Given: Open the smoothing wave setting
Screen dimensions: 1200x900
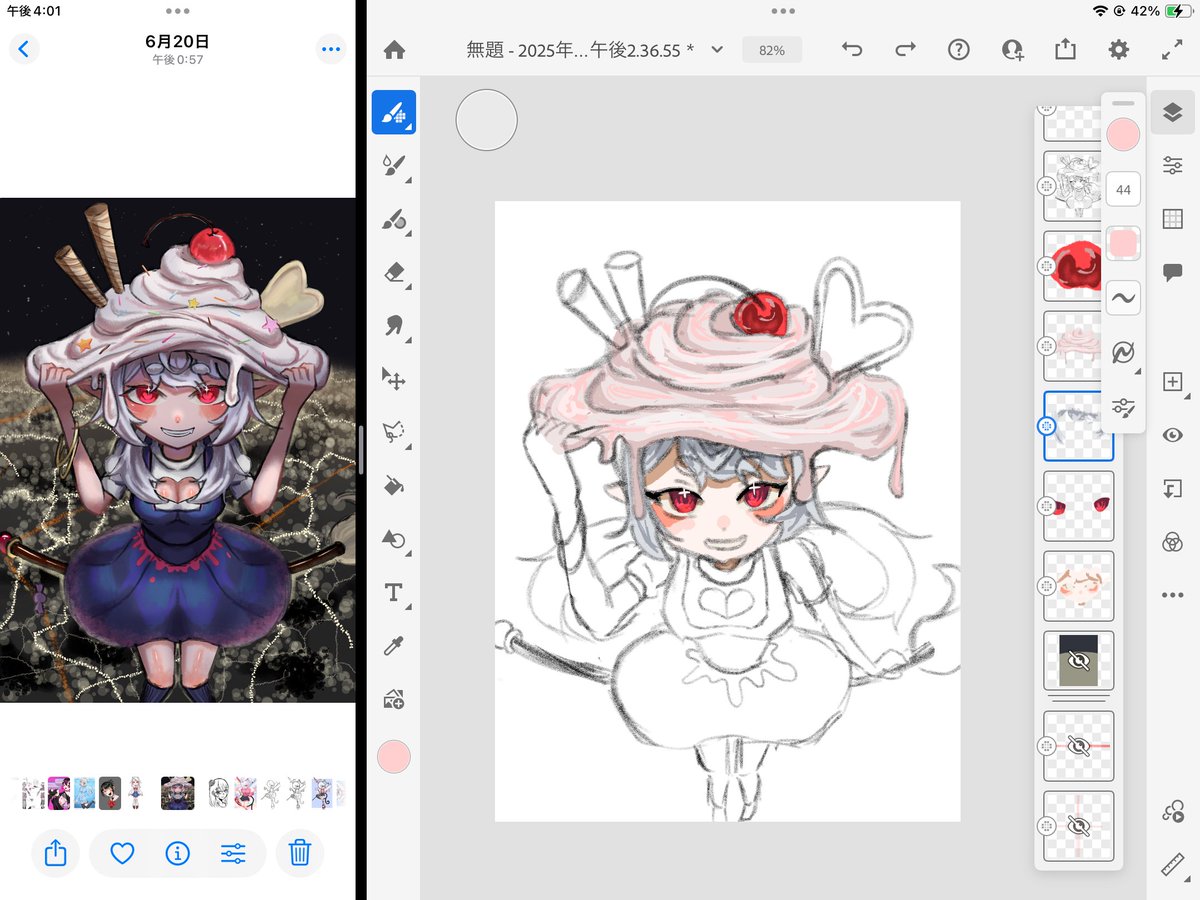Looking at the screenshot, I should [1123, 298].
